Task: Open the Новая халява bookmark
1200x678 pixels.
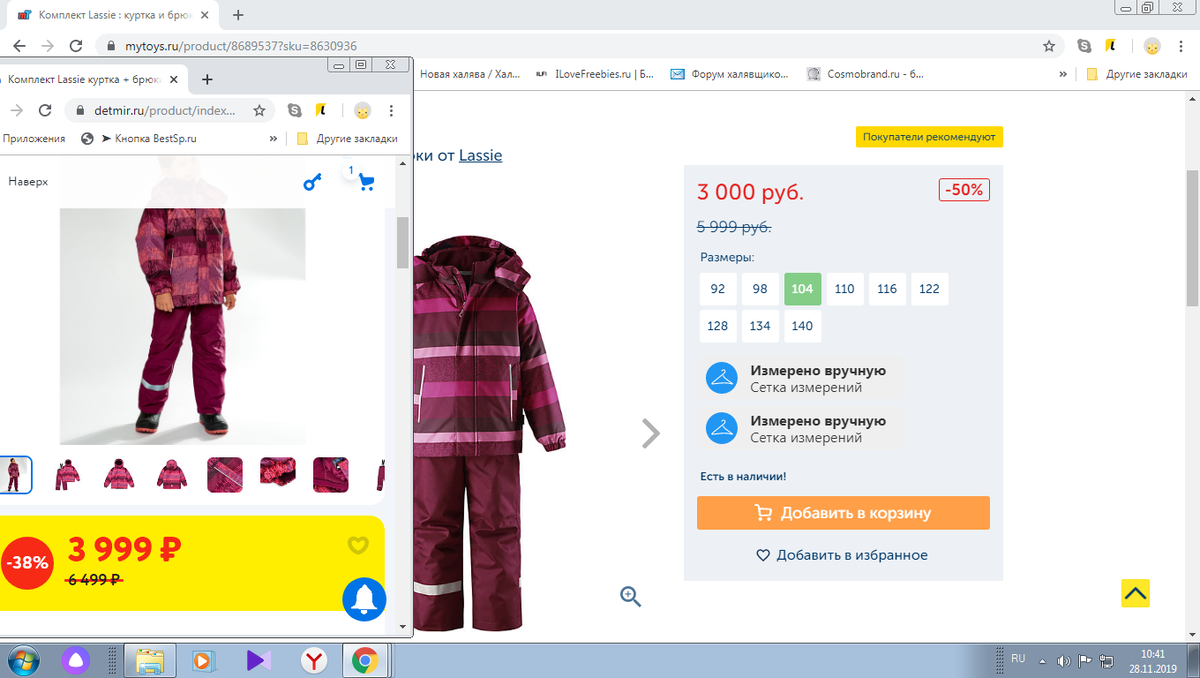Action: tap(469, 74)
